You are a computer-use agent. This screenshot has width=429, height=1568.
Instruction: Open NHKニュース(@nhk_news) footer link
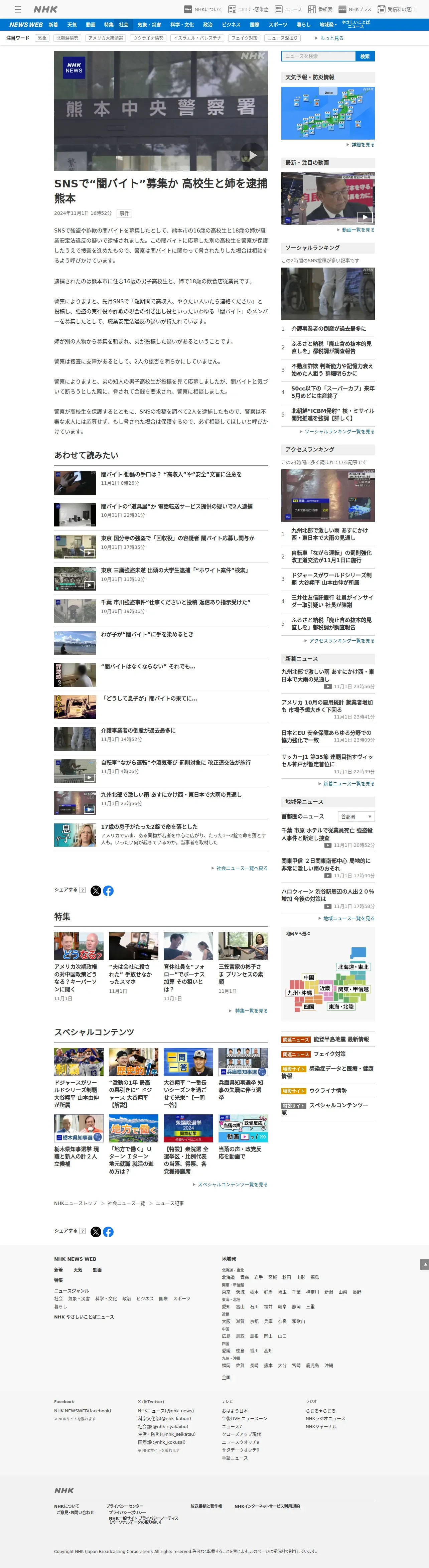pyautogui.click(x=165, y=1410)
